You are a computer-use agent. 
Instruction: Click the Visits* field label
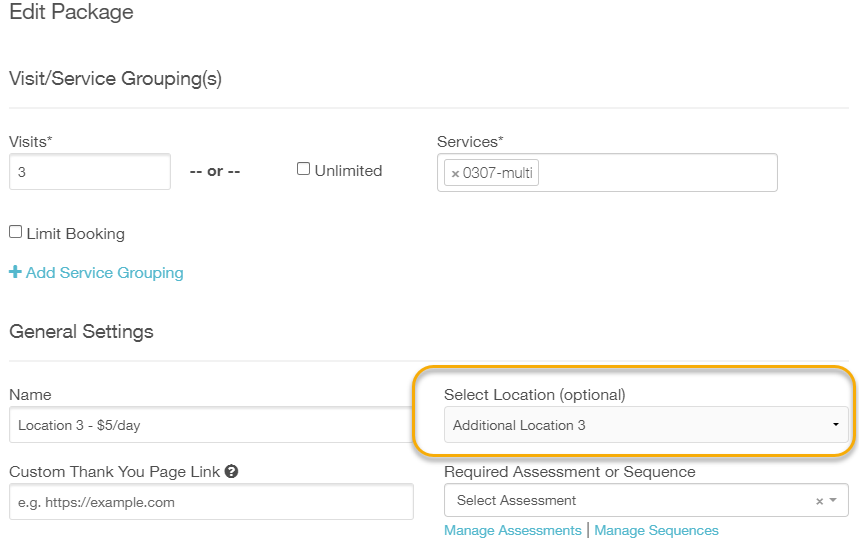coord(30,142)
